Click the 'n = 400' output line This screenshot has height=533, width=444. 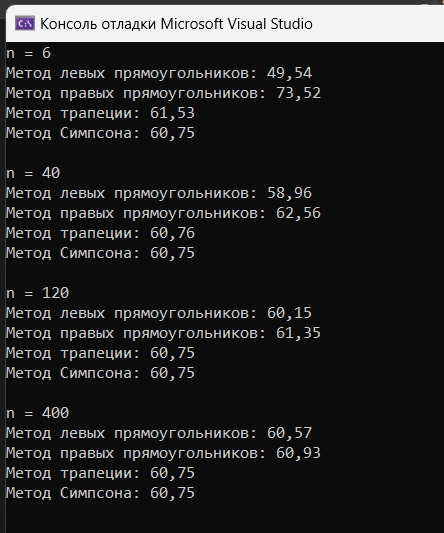[x=37, y=413]
